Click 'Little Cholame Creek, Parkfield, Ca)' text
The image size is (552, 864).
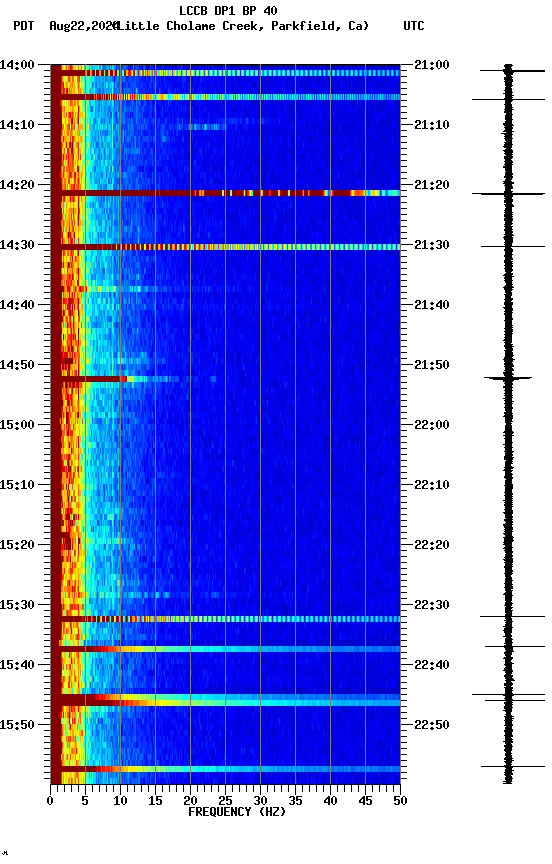click(x=243, y=26)
